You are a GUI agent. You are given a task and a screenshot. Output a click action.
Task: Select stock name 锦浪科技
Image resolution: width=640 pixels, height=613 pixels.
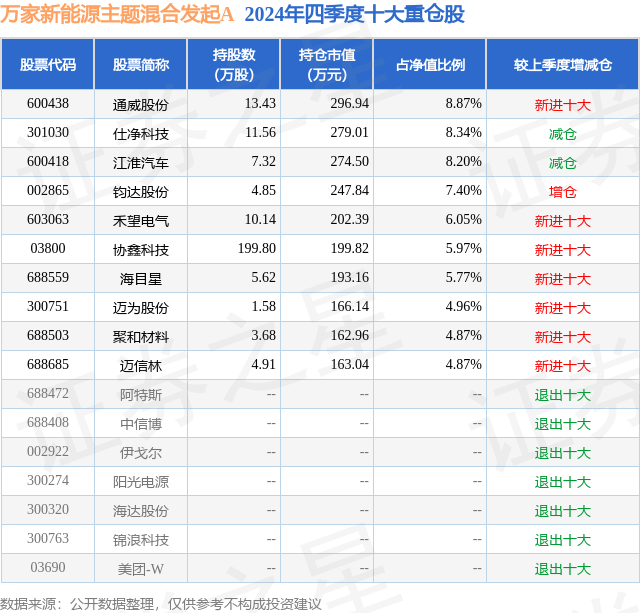(141, 540)
